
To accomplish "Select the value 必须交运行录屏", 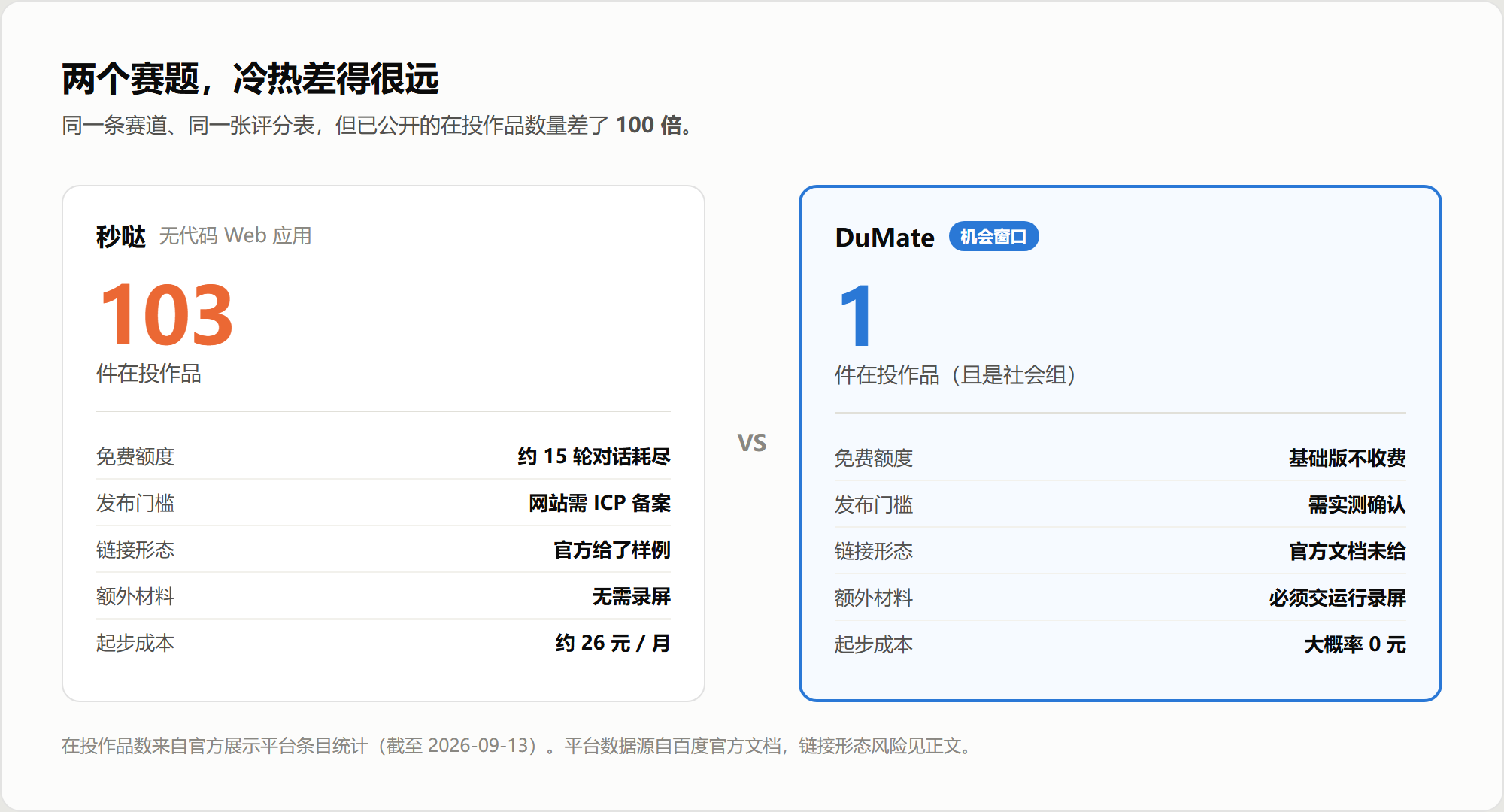I will [1338, 598].
